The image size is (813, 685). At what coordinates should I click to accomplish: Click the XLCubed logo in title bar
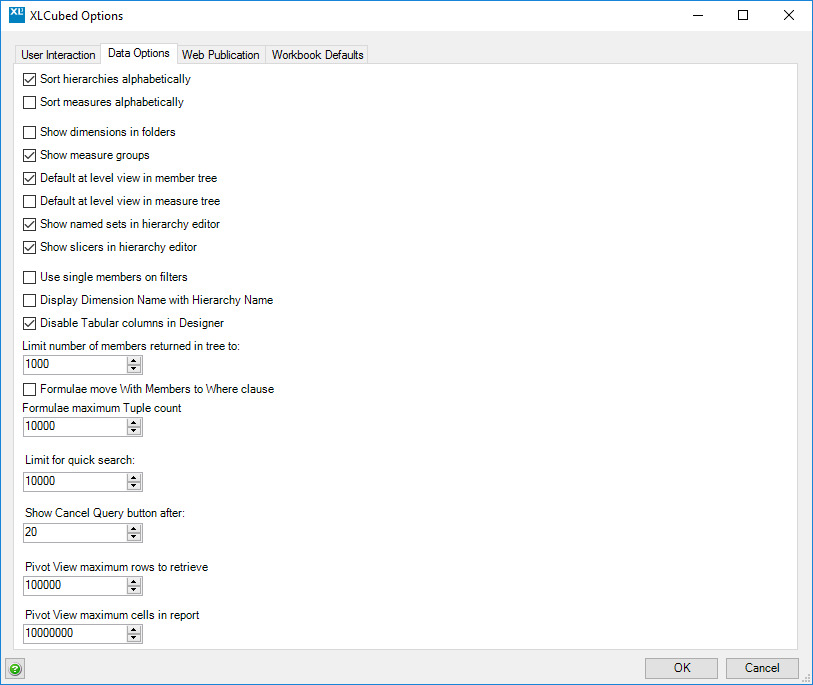pos(17,15)
